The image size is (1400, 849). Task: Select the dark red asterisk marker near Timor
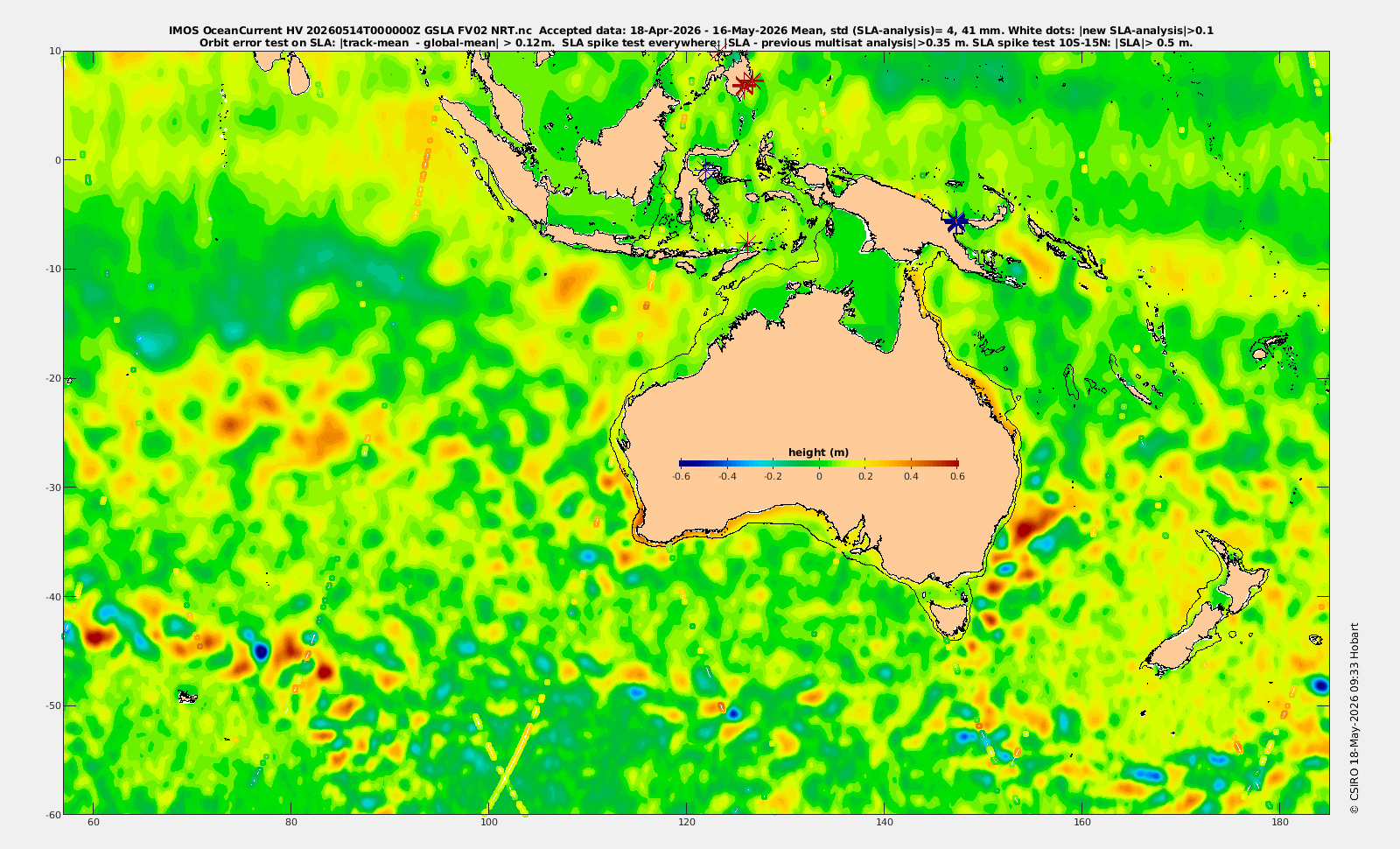pos(746,242)
